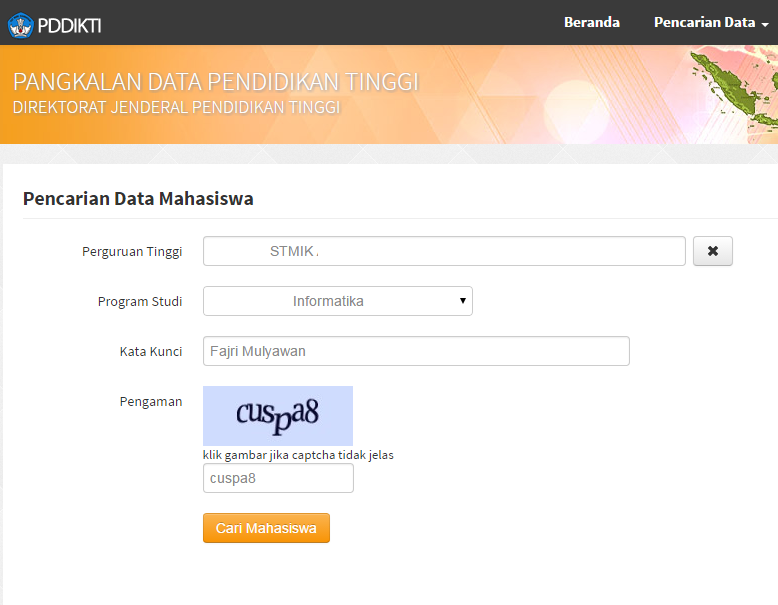Click the 'Pengaman' label

[151, 402]
